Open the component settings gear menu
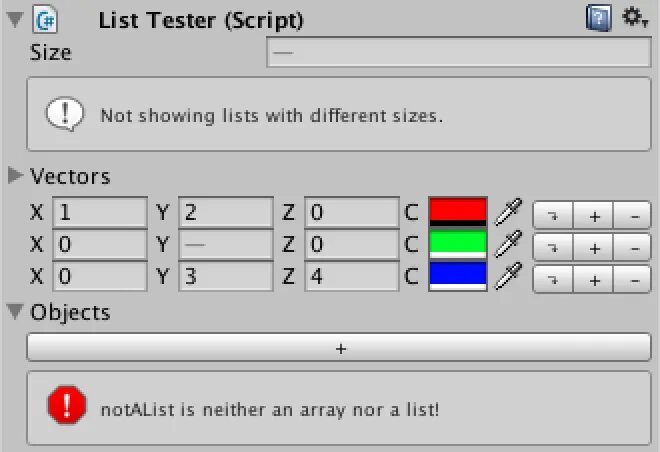660x452 pixels. (x=635, y=18)
